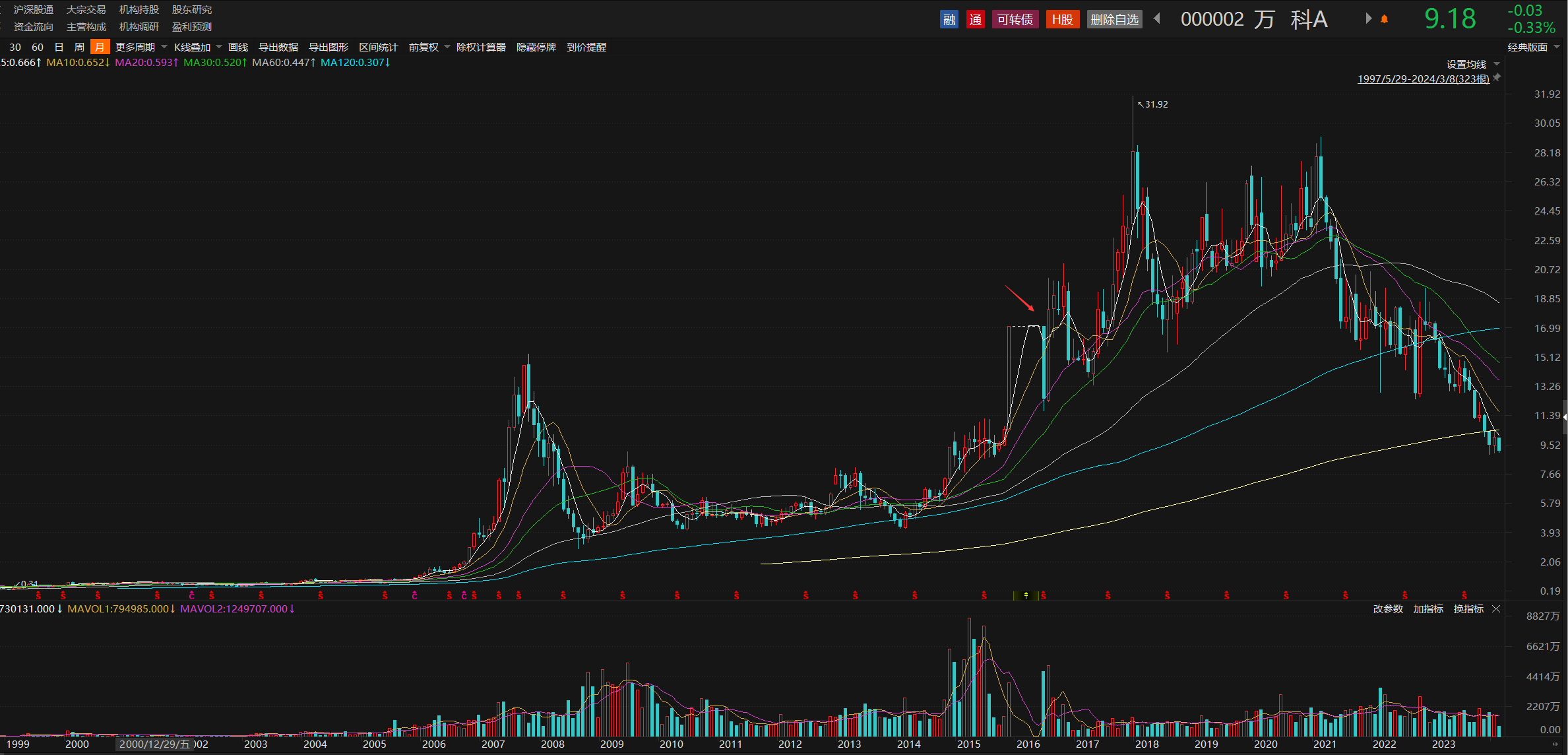Go to next stock with right arrow
Screen dimensions: 1568x755
coord(1368,19)
